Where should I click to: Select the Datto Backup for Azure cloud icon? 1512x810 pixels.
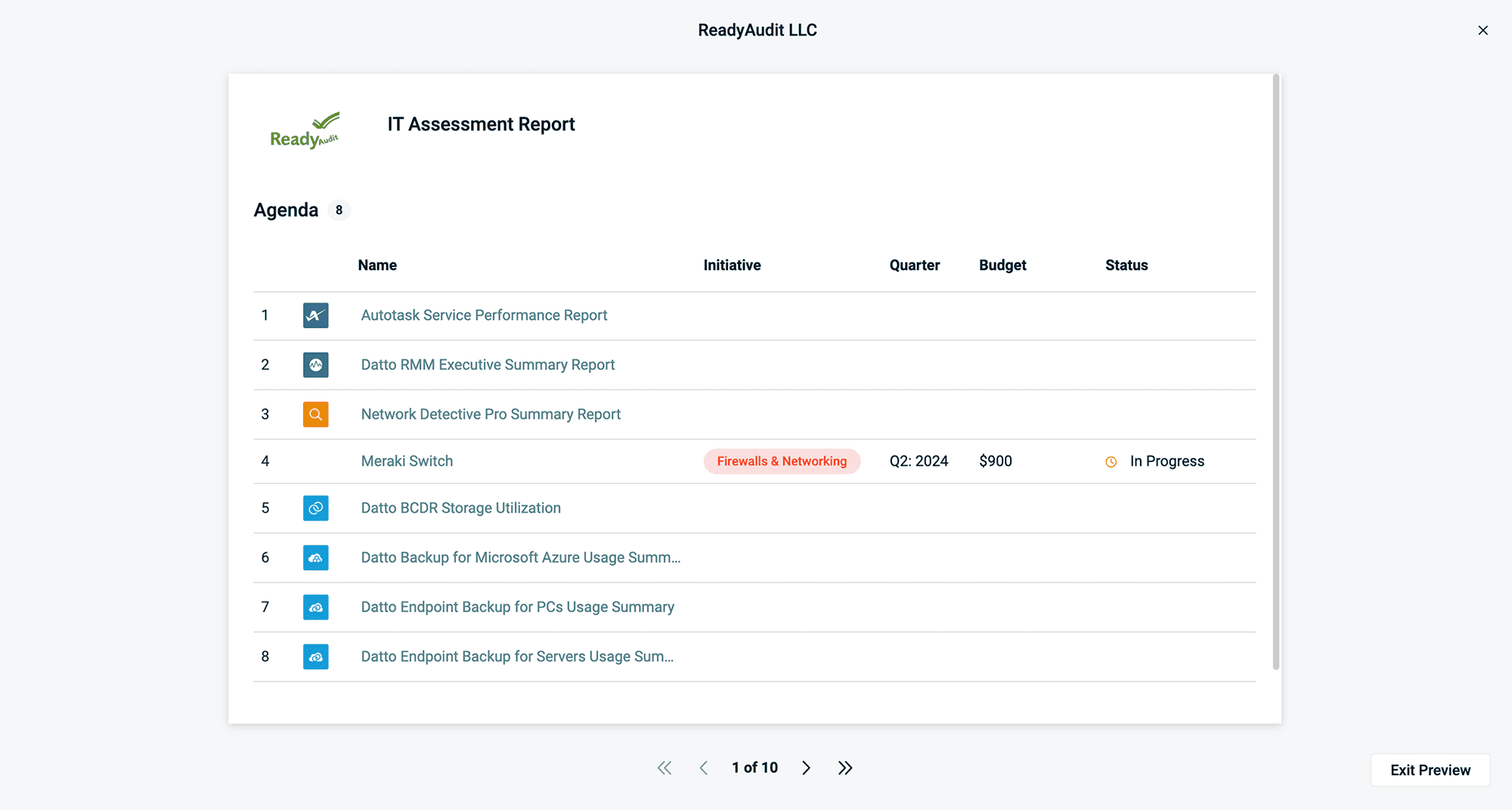click(x=315, y=557)
